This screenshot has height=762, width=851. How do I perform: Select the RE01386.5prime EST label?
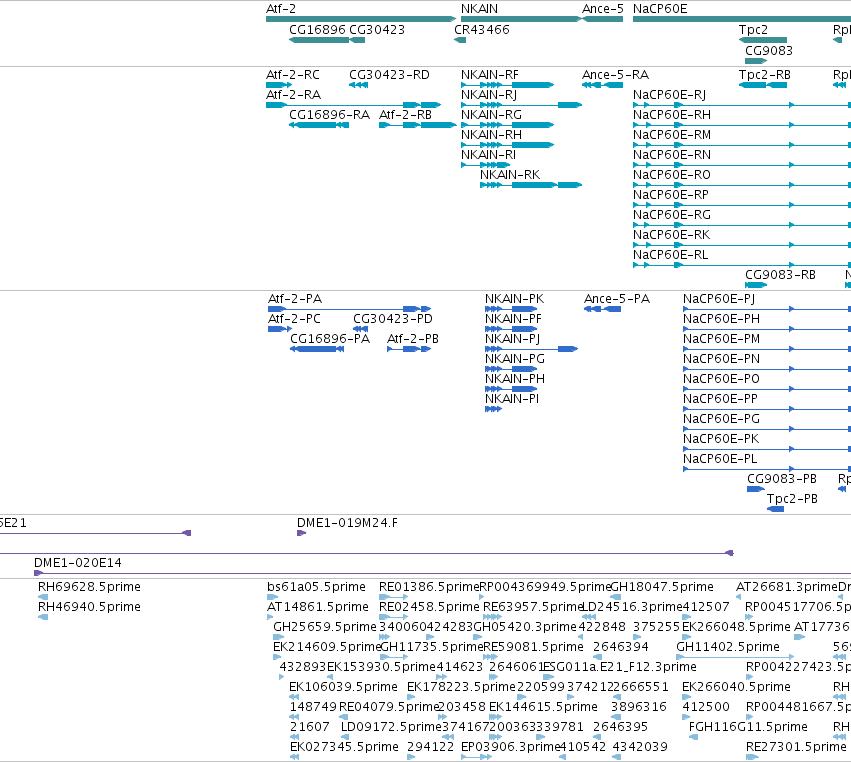pyautogui.click(x=429, y=587)
